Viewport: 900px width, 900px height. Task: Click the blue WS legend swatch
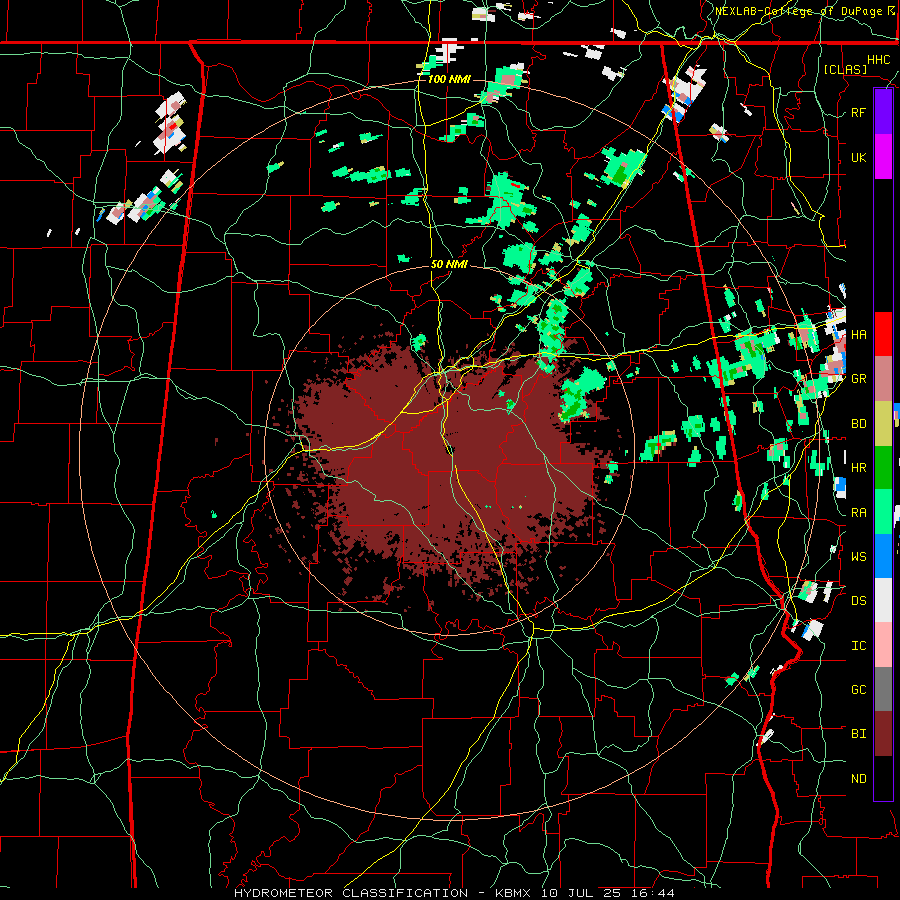[883, 556]
